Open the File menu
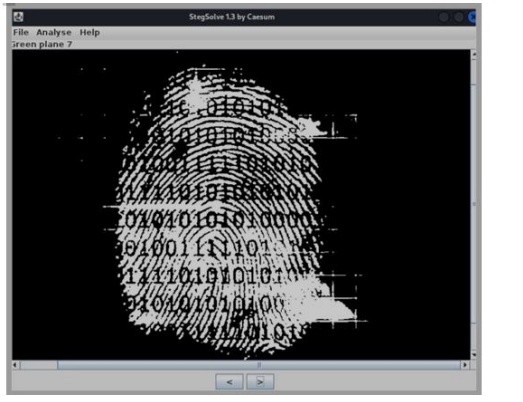This screenshot has height=402, width=523. point(21,32)
